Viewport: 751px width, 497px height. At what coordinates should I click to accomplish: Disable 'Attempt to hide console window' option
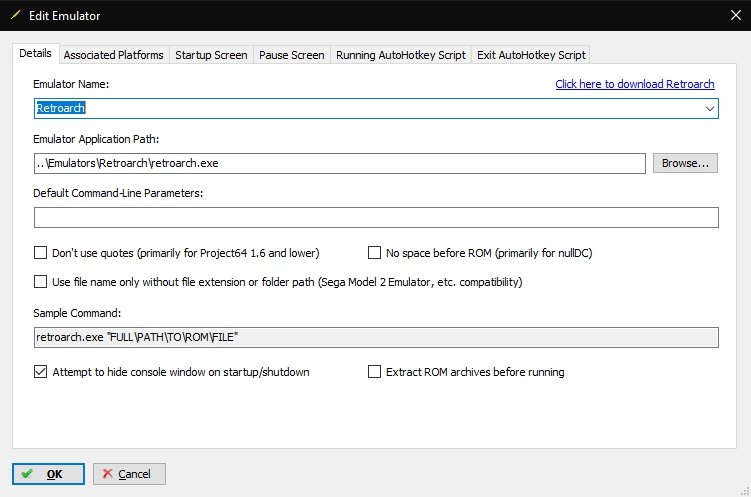point(41,372)
